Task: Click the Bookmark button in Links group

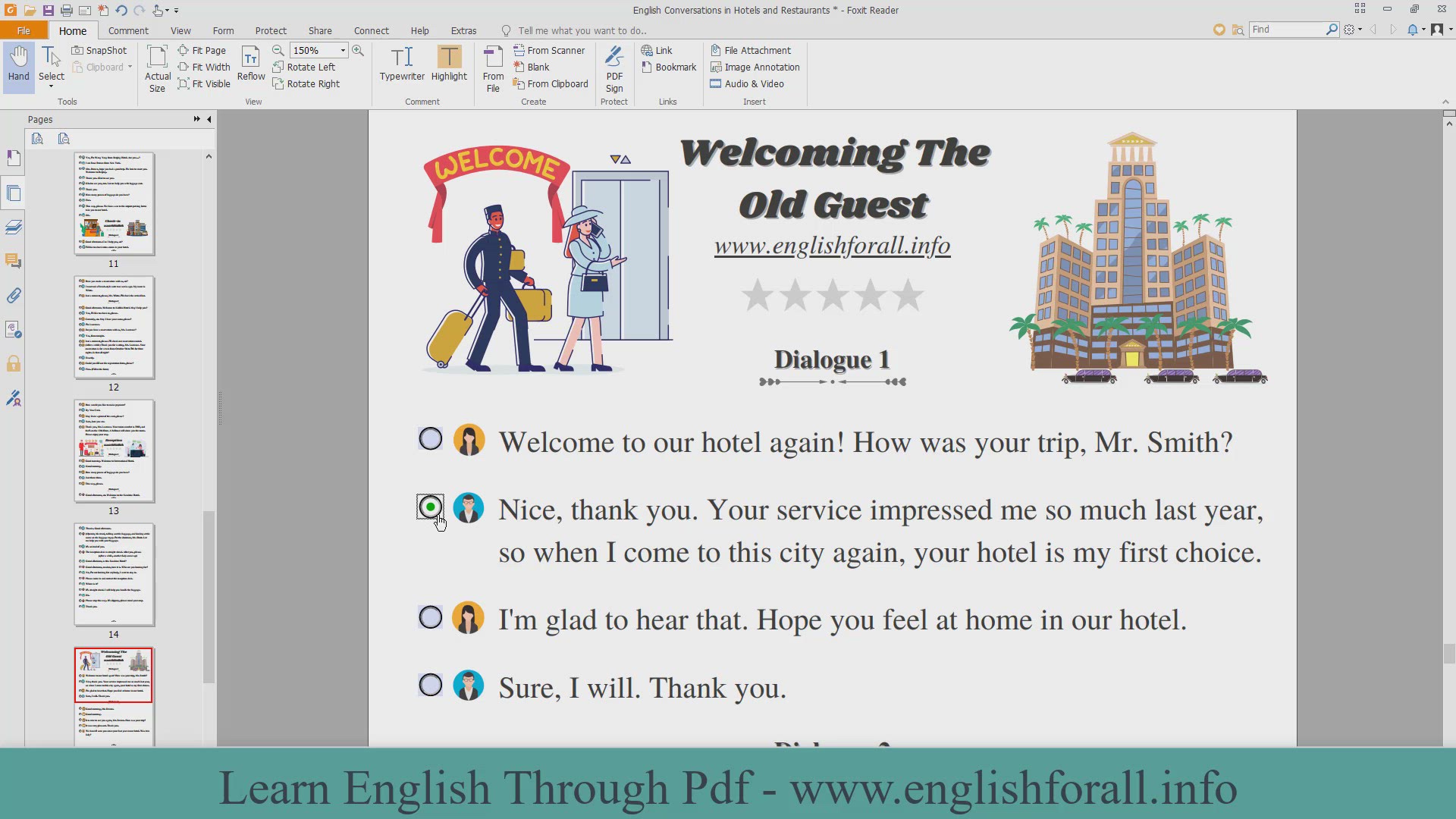Action: click(668, 67)
